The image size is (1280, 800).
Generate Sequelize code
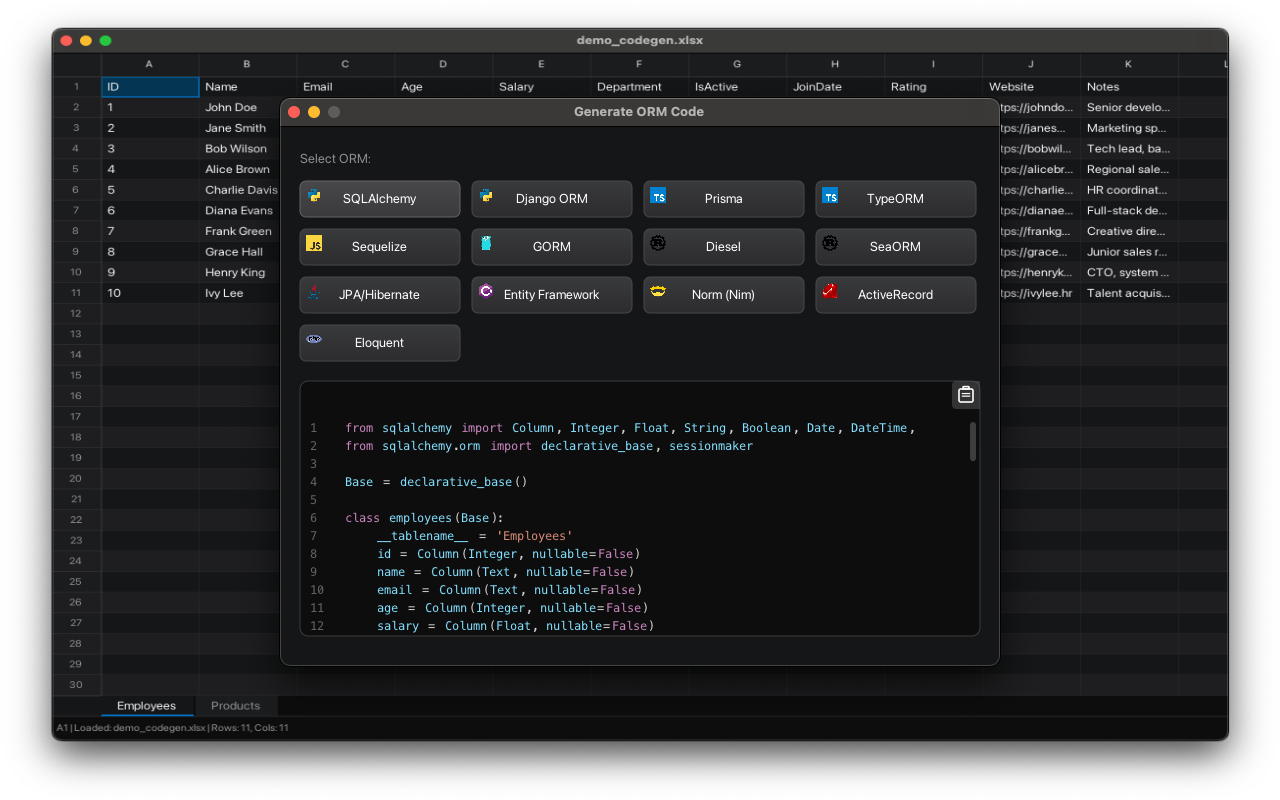380,247
